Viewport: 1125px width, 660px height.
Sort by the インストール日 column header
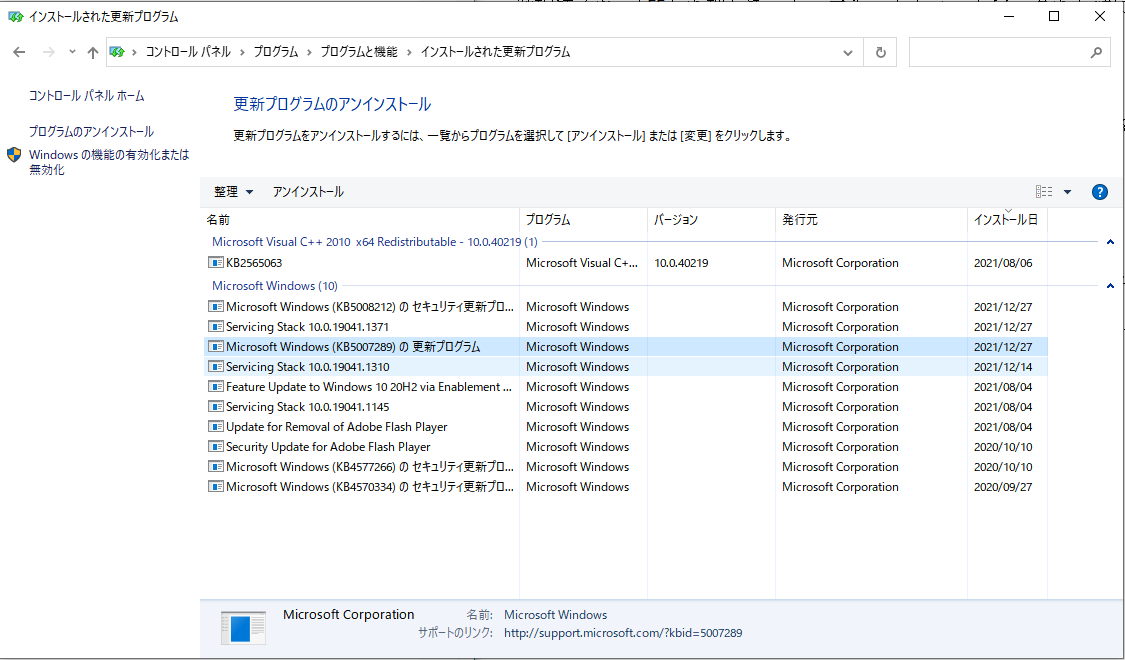(1005, 220)
